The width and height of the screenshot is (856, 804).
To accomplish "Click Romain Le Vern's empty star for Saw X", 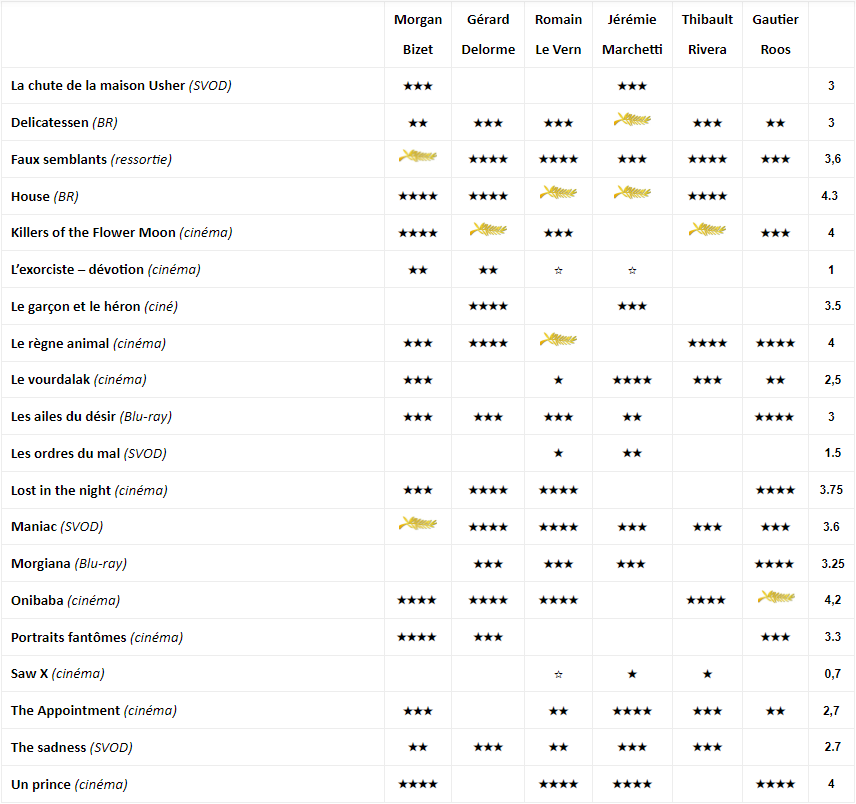I will (x=558, y=674).
